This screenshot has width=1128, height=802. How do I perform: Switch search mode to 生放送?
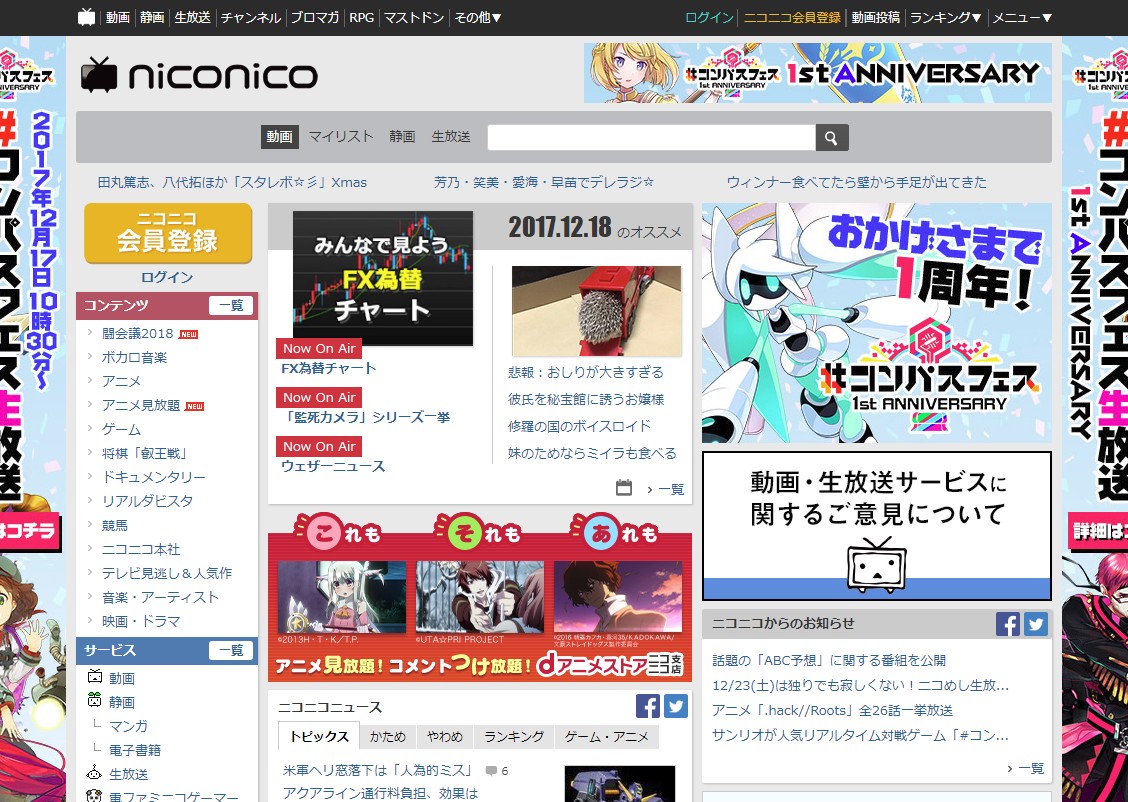450,137
